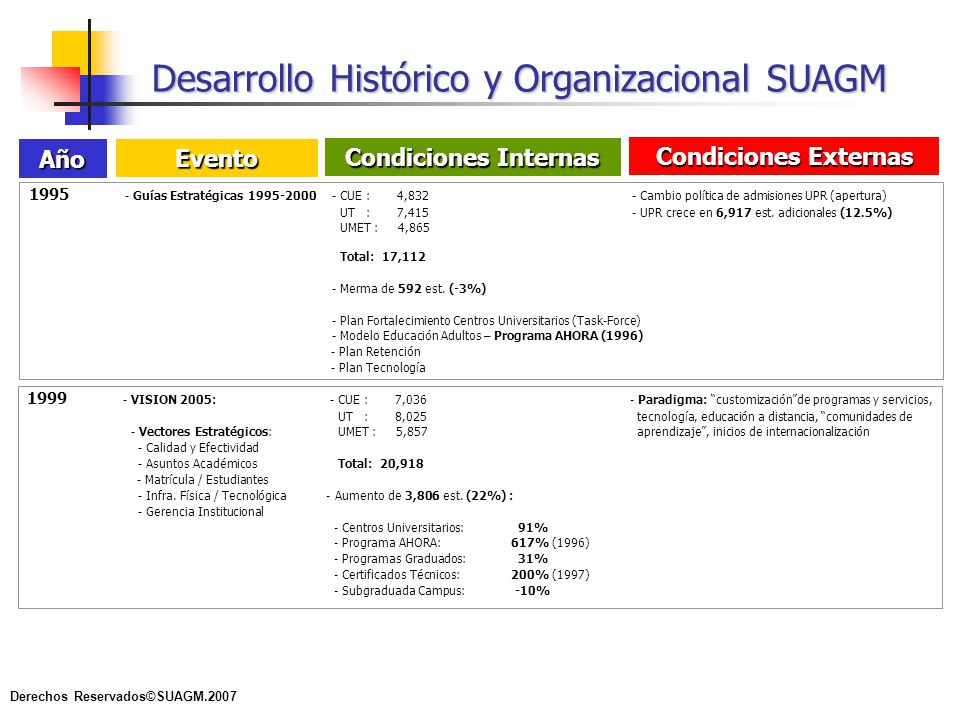Click 'Certificados Técnicos:' label
Image resolution: width=960 pixels, height=720 pixels.
[400, 574]
